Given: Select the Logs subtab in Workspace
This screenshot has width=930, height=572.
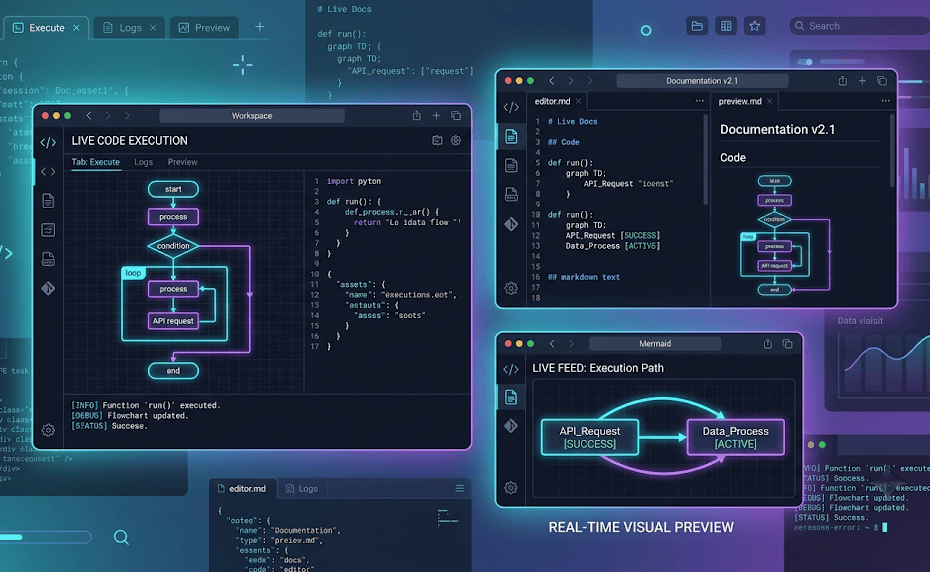Looking at the screenshot, I should (x=143, y=162).
